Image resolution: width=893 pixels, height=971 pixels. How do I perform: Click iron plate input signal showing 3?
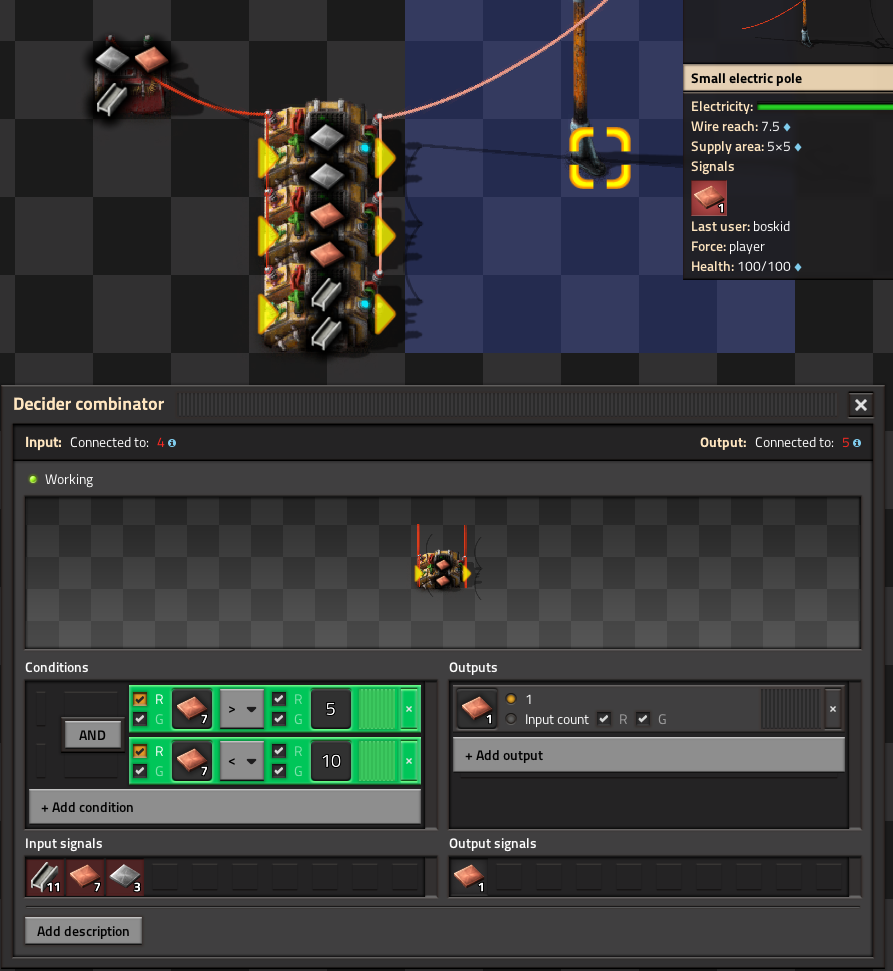(x=125, y=877)
